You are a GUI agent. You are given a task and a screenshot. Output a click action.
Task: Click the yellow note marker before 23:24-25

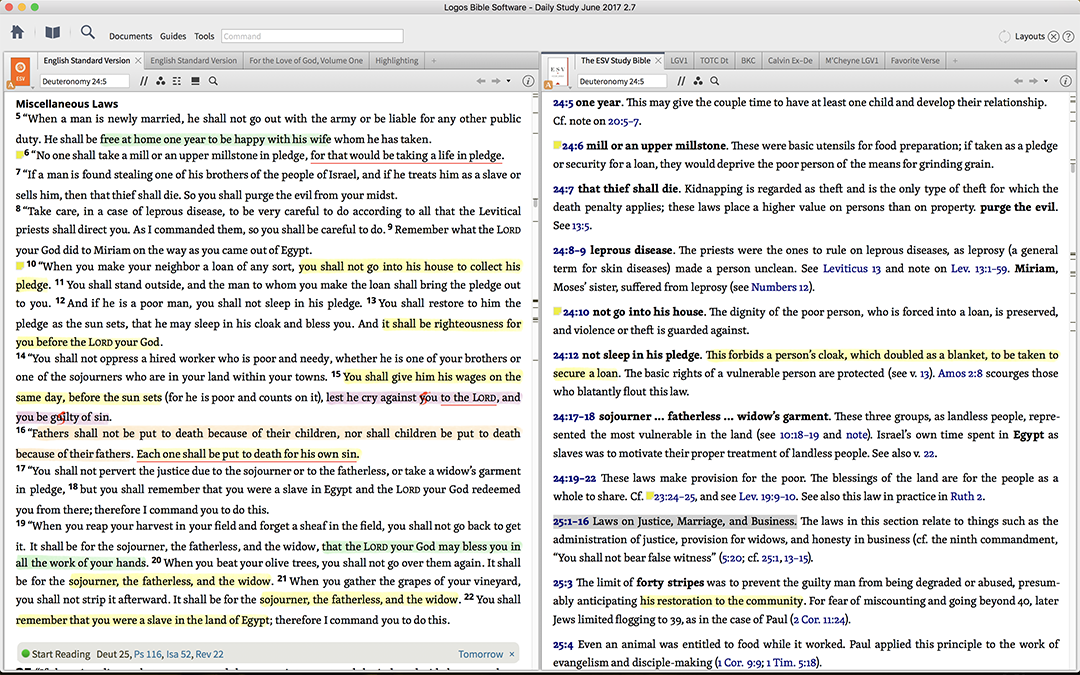(650, 496)
